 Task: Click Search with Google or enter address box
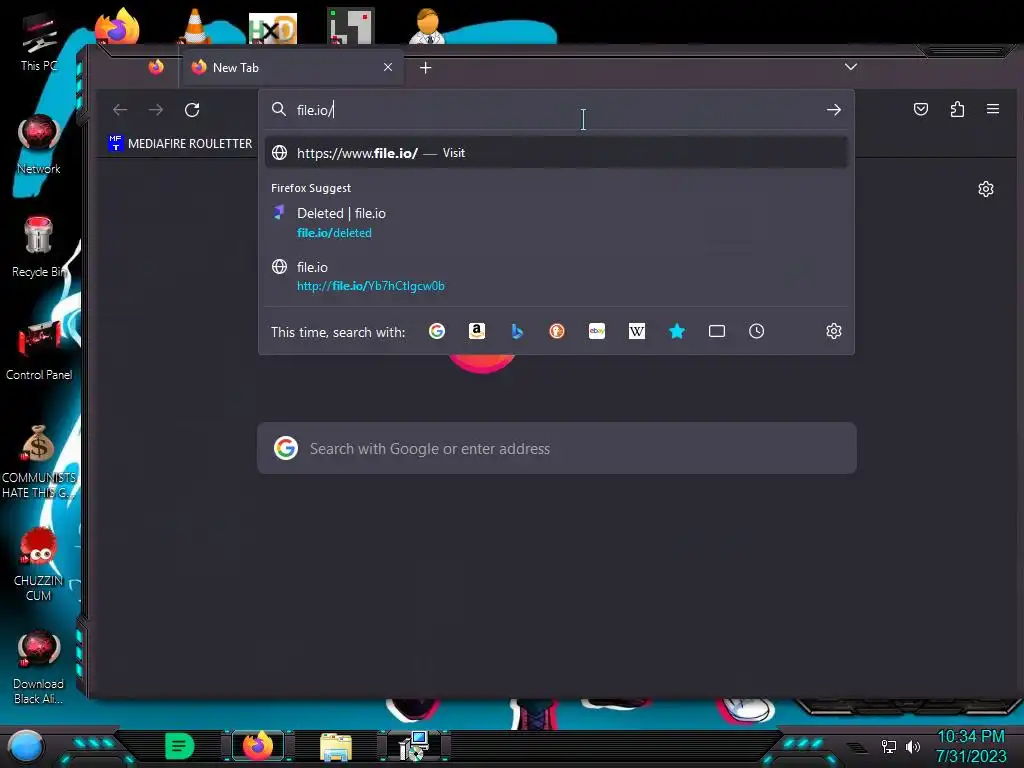coord(556,448)
